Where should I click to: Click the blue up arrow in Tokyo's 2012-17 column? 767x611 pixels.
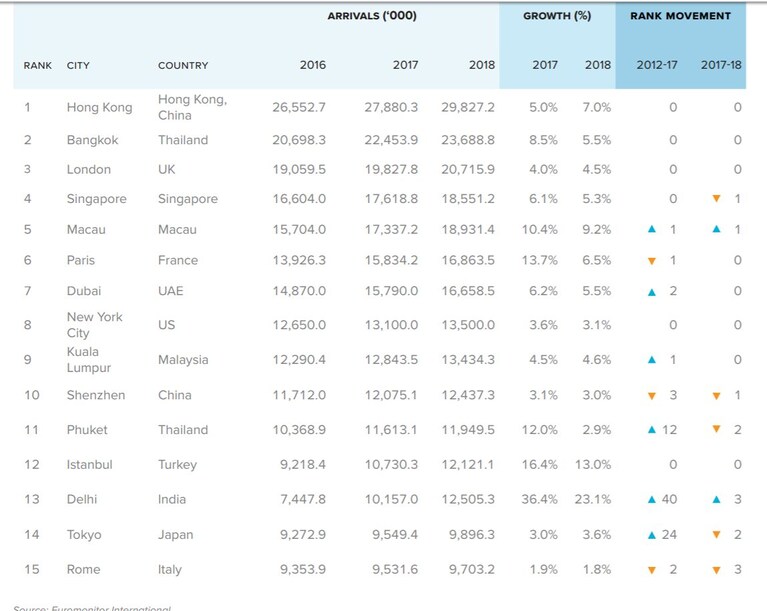point(652,535)
